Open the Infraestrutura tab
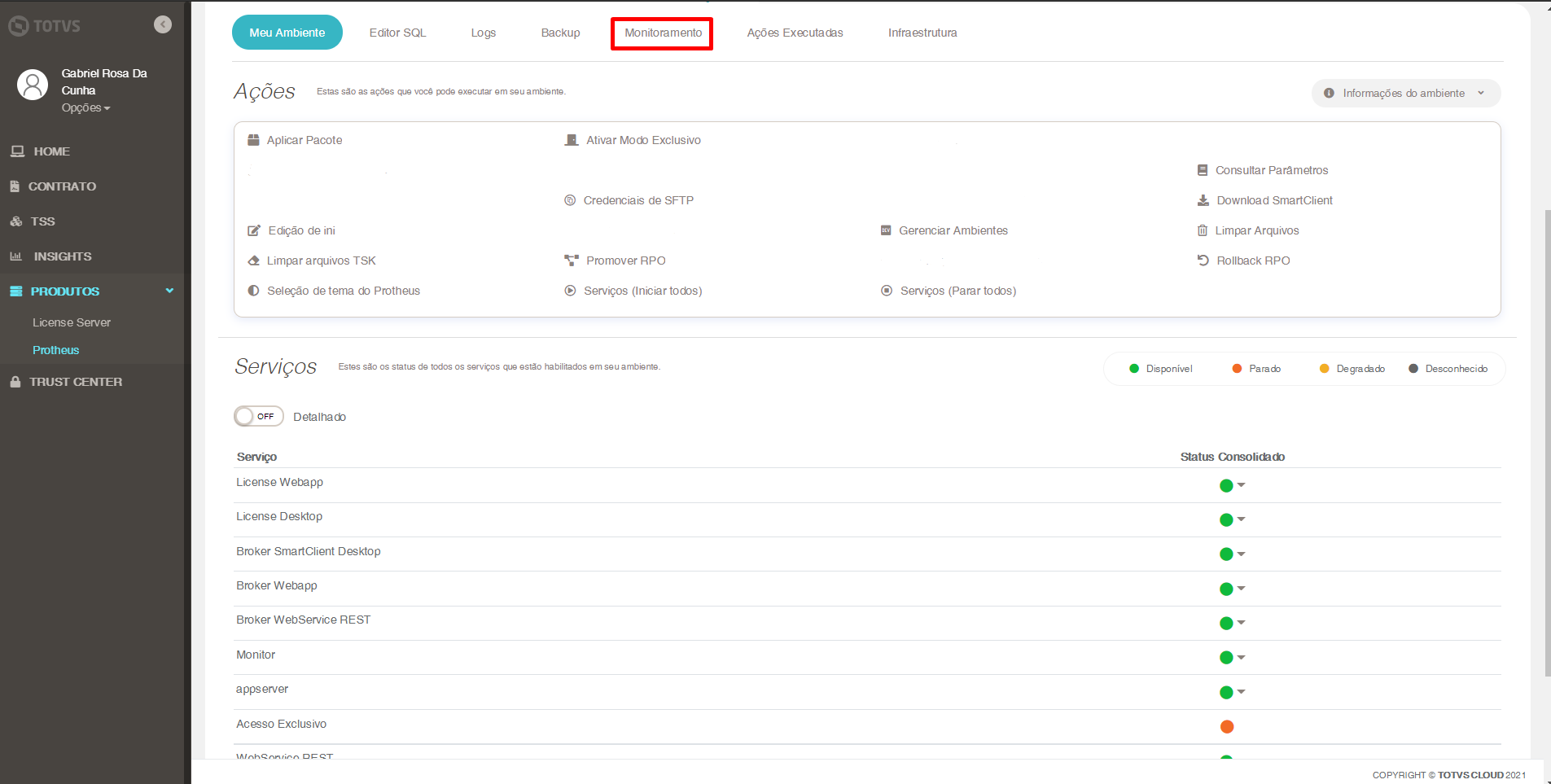Screen dimensions: 1551x784 coord(922,33)
